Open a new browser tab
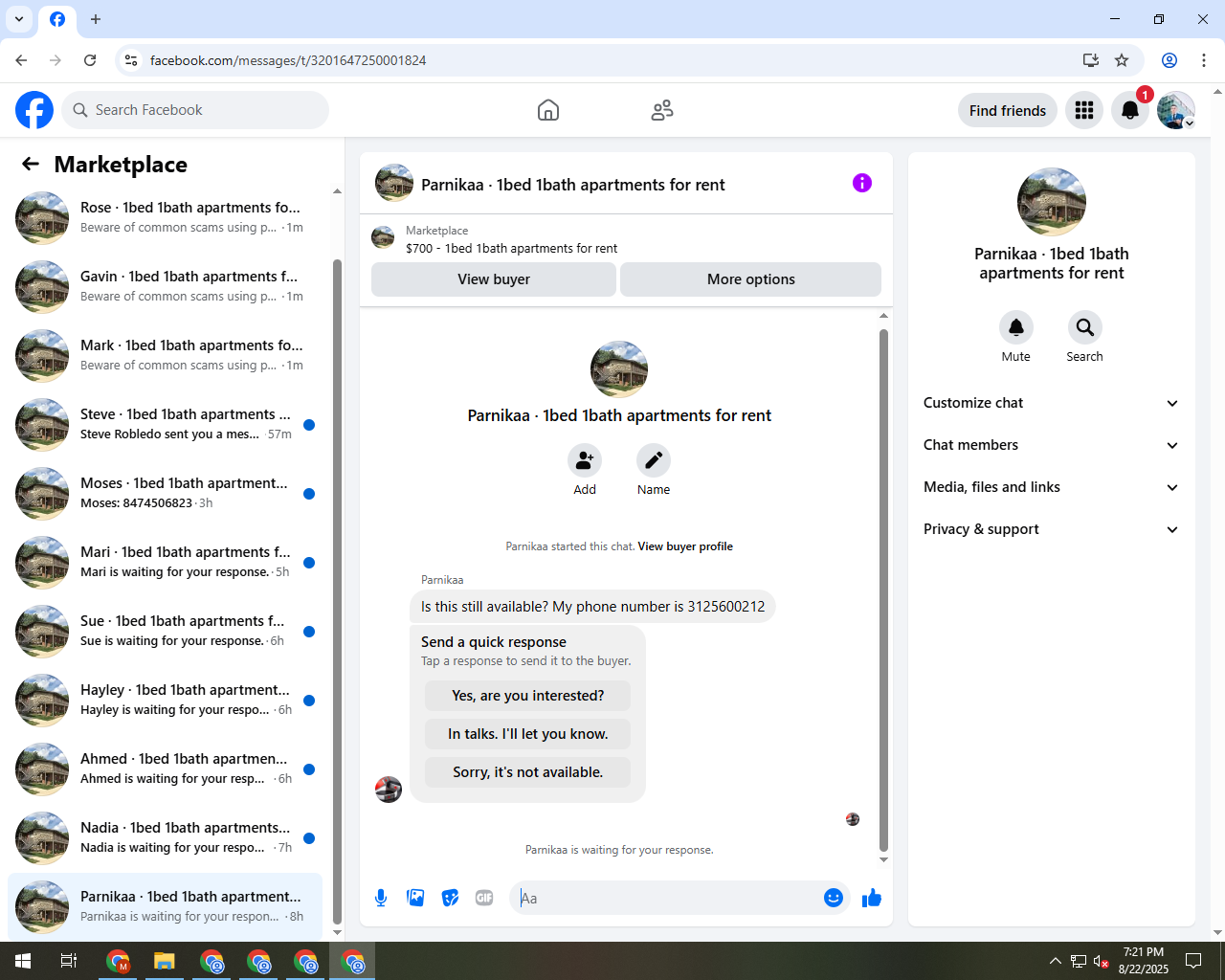 [x=96, y=19]
